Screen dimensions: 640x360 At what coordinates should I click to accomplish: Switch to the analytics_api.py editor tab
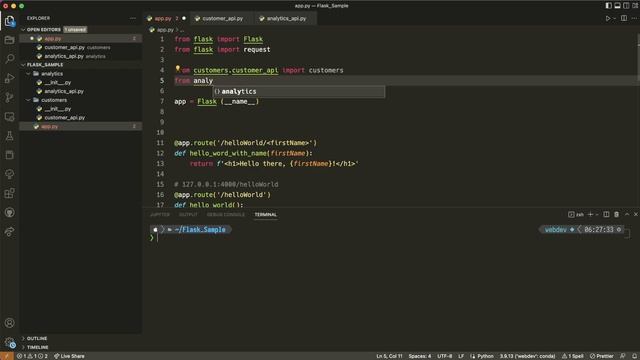tap(286, 18)
